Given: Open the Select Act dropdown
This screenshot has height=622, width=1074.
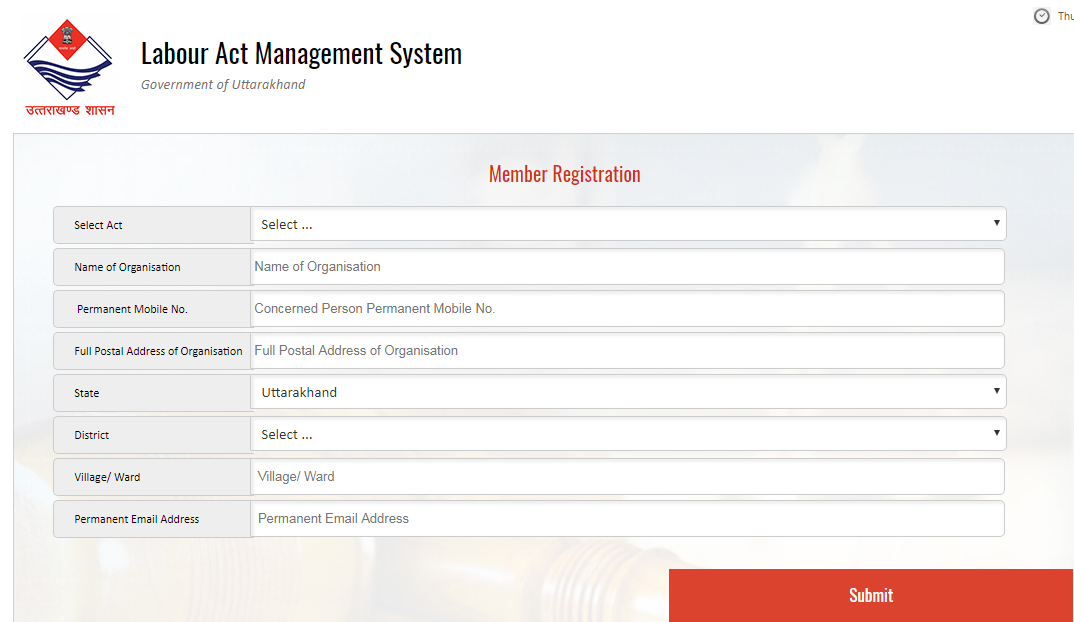Looking at the screenshot, I should (x=628, y=225).
